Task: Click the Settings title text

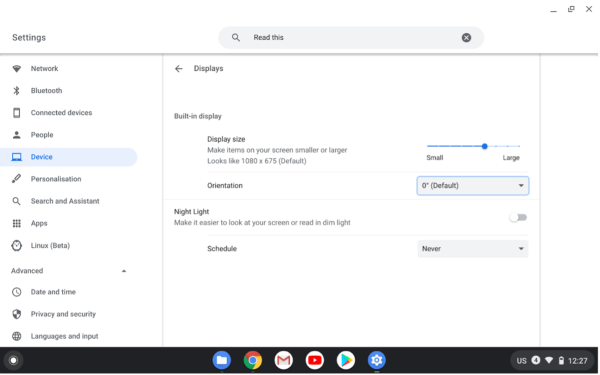Action: [29, 38]
